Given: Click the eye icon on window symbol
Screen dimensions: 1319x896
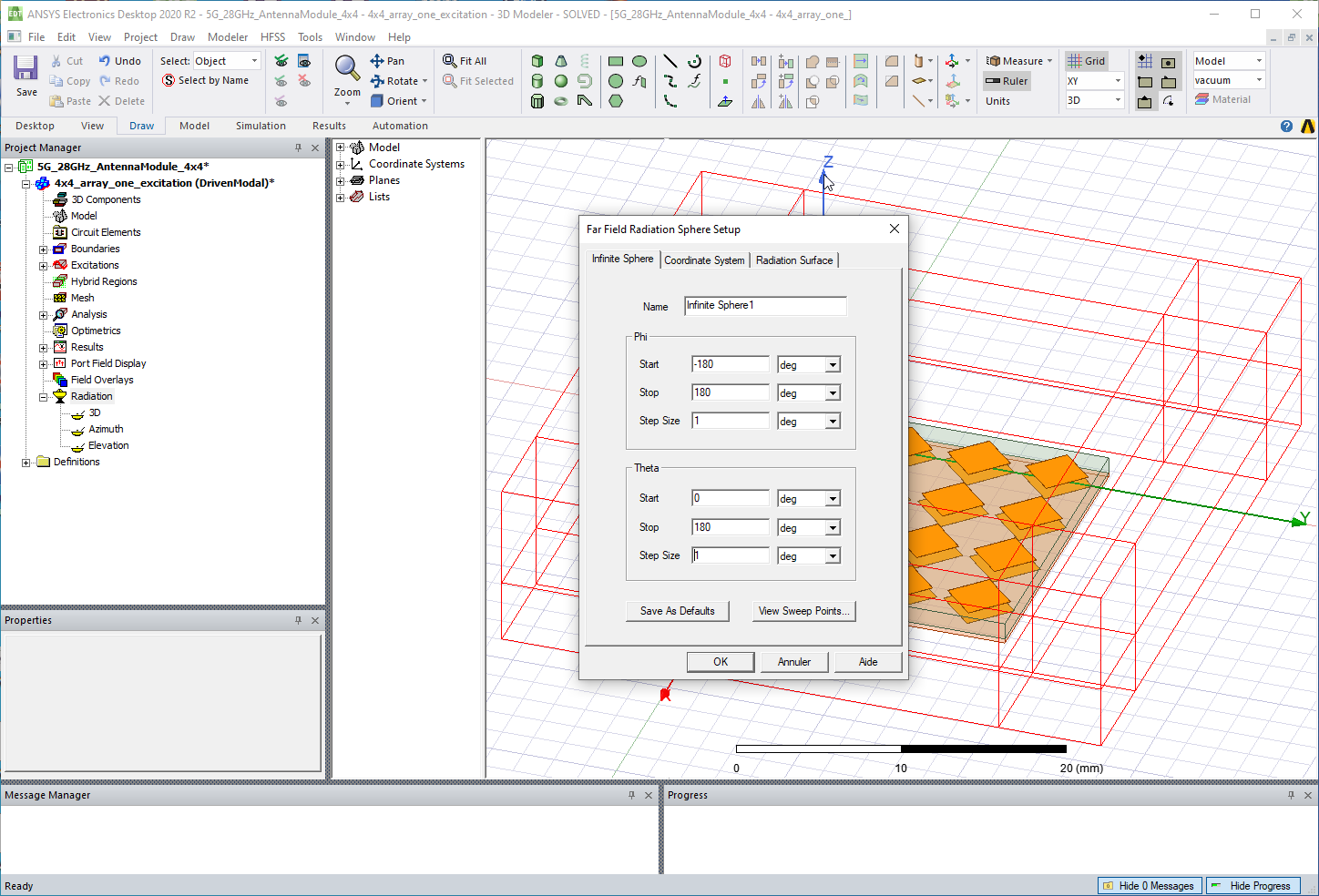Looking at the screenshot, I should pos(304,61).
